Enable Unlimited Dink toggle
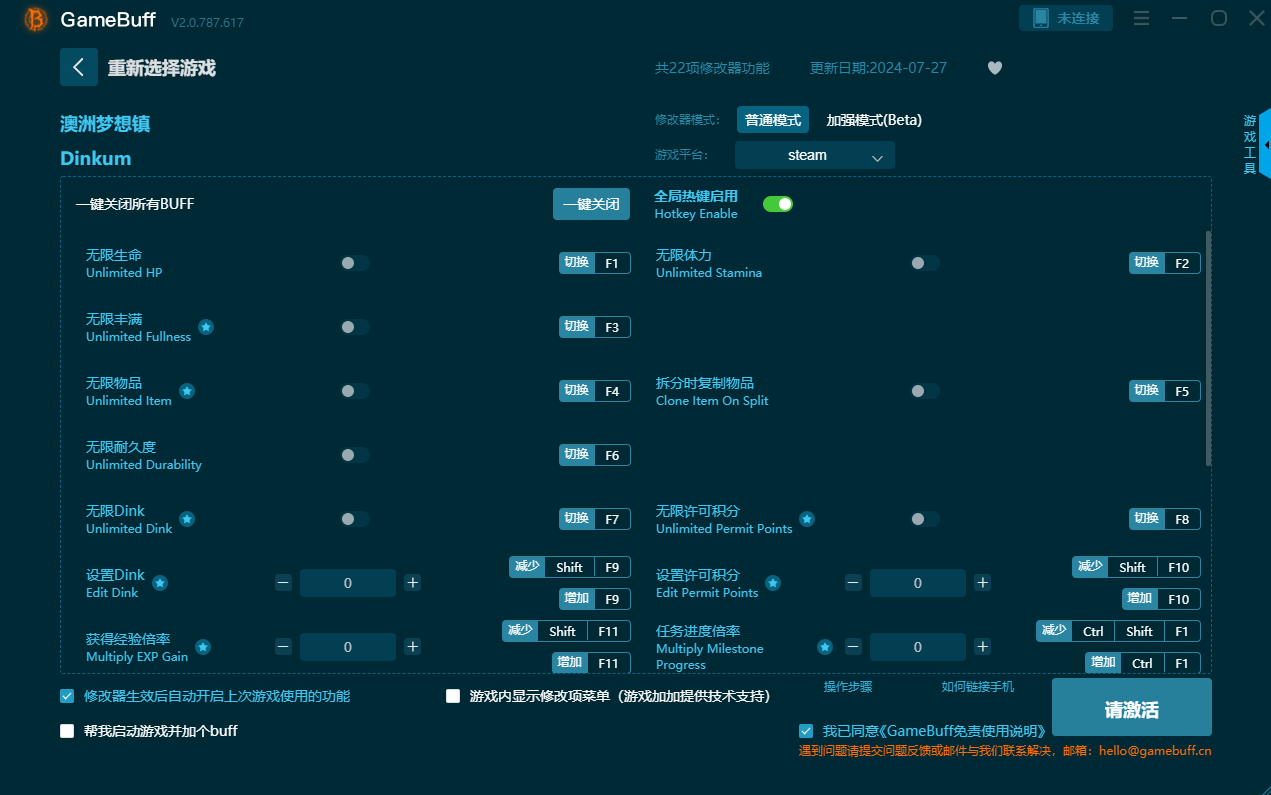This screenshot has height=795, width=1271. click(x=354, y=519)
